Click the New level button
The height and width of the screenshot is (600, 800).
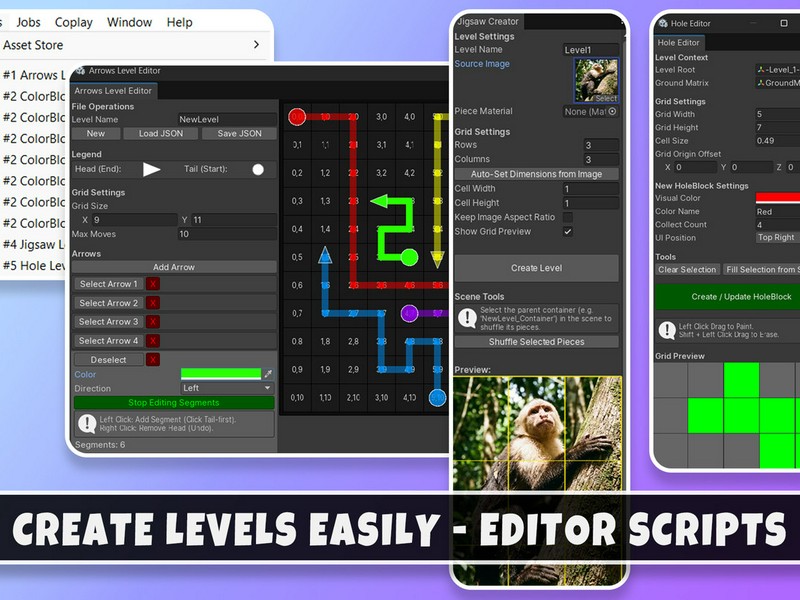(96, 134)
